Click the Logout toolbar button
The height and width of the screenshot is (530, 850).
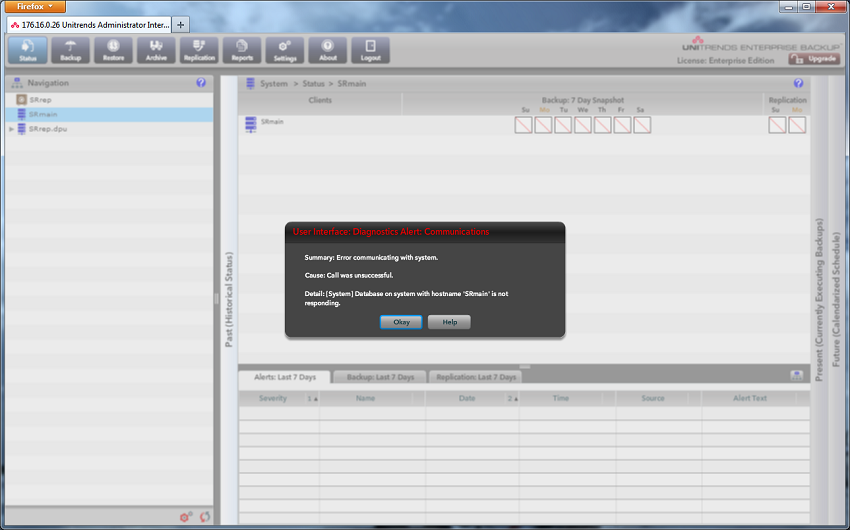point(370,50)
